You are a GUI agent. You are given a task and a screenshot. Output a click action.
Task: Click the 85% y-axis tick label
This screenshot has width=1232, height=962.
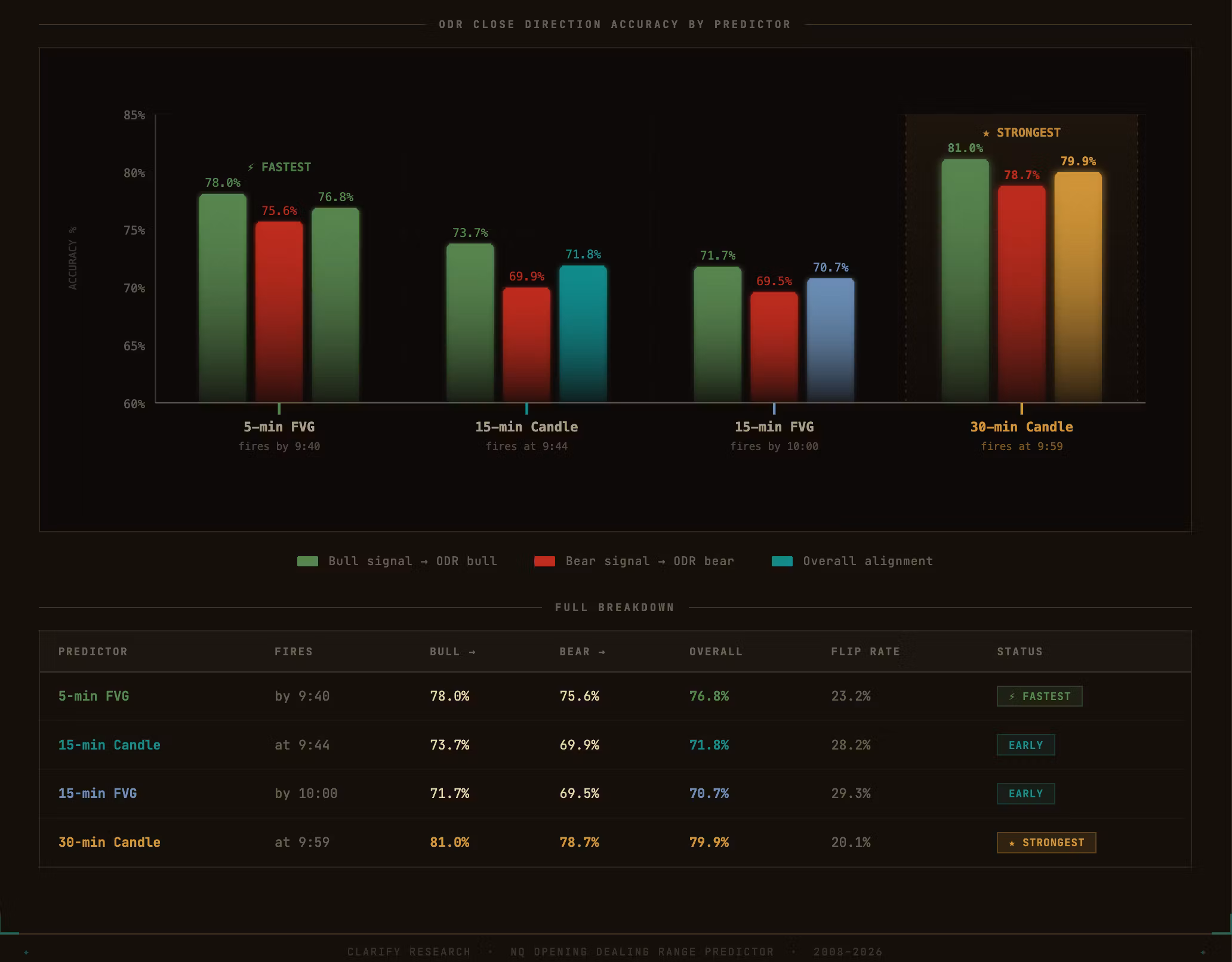click(x=134, y=115)
